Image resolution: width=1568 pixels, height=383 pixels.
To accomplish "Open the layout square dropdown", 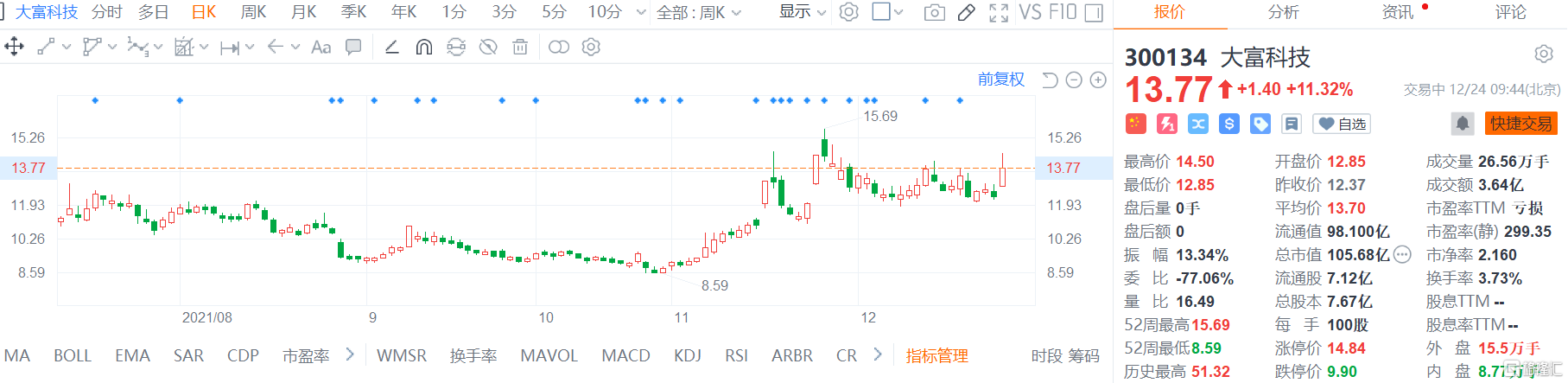I will [887, 12].
